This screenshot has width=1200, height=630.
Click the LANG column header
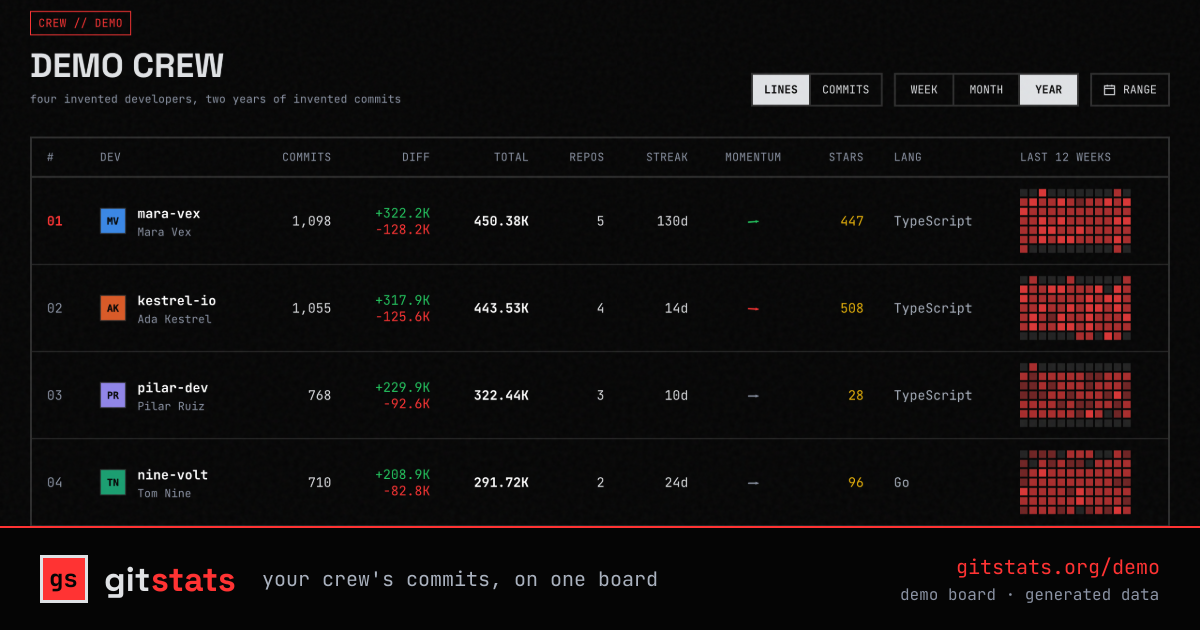click(908, 157)
